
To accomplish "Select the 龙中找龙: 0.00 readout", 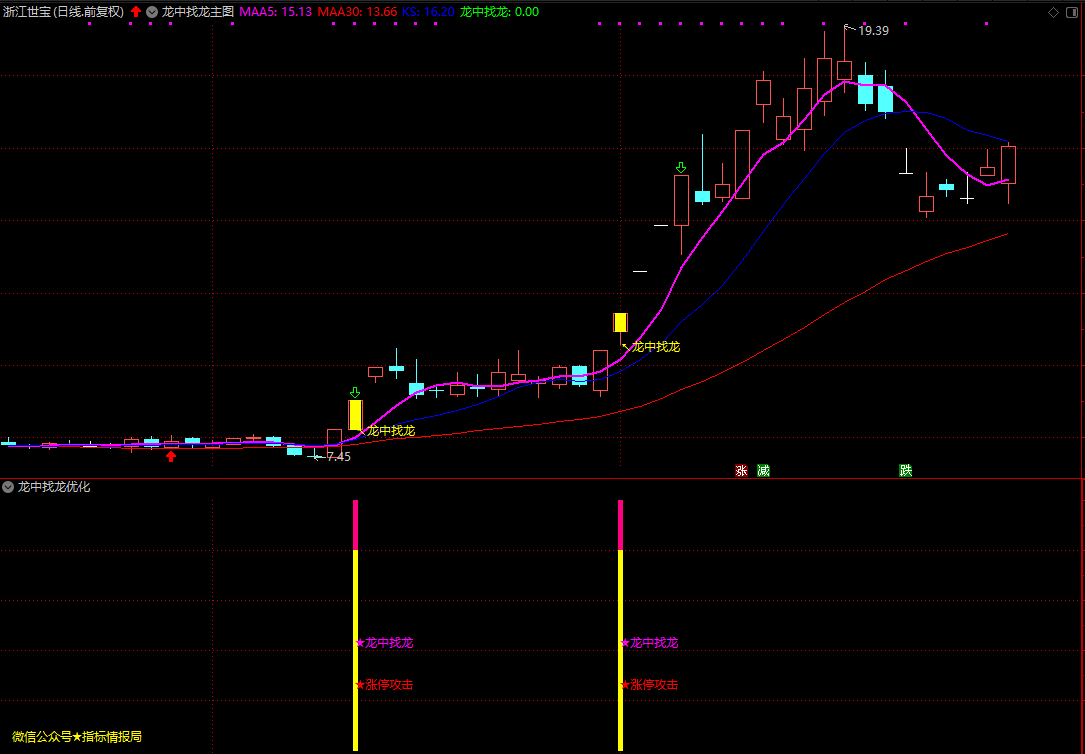I will pos(500,12).
